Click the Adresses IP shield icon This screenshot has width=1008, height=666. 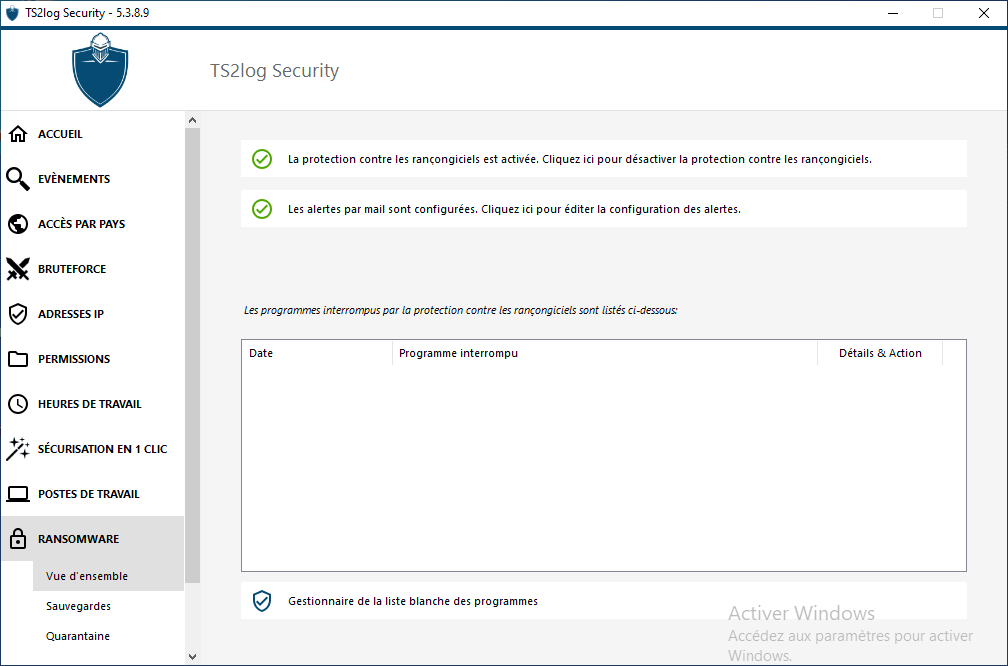[x=18, y=314]
